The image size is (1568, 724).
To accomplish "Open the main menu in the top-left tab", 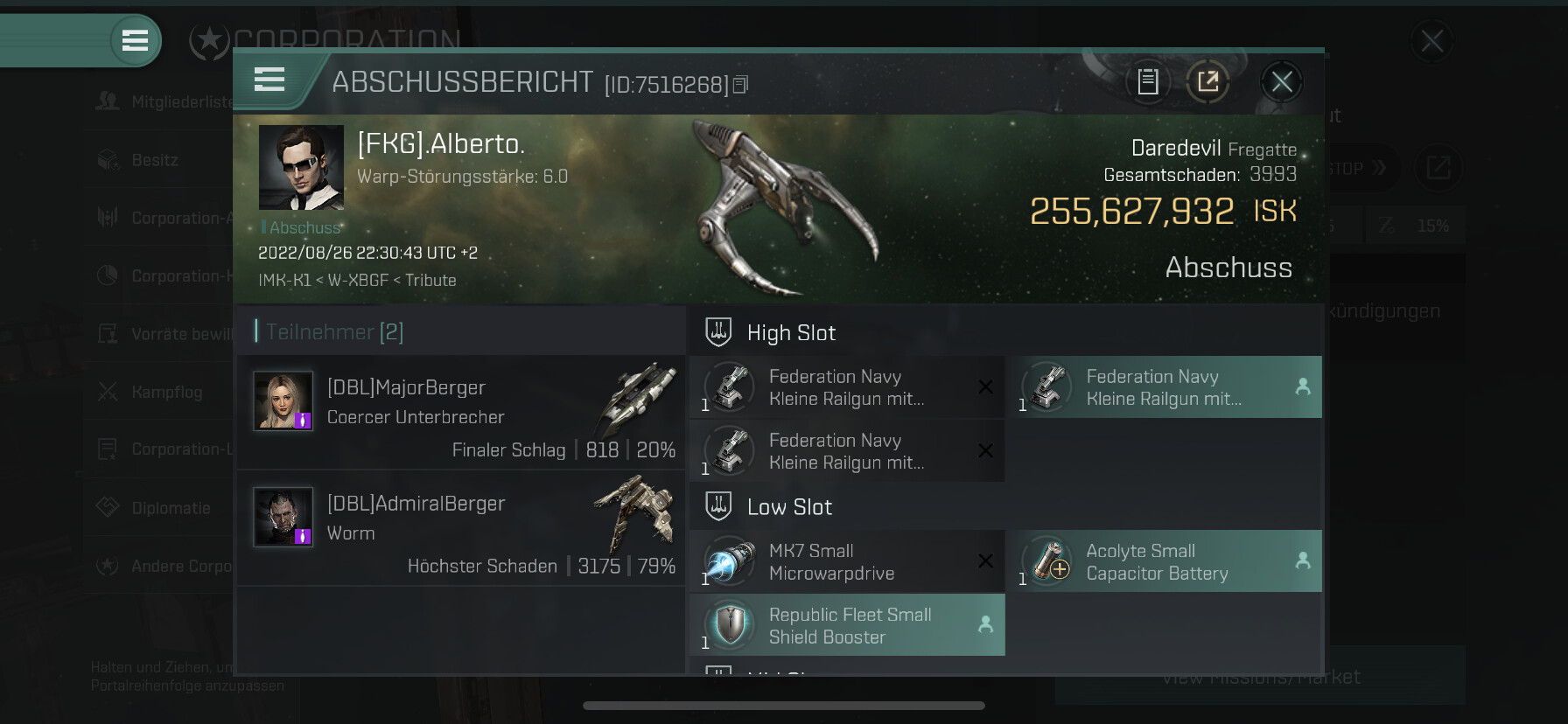I will point(135,40).
